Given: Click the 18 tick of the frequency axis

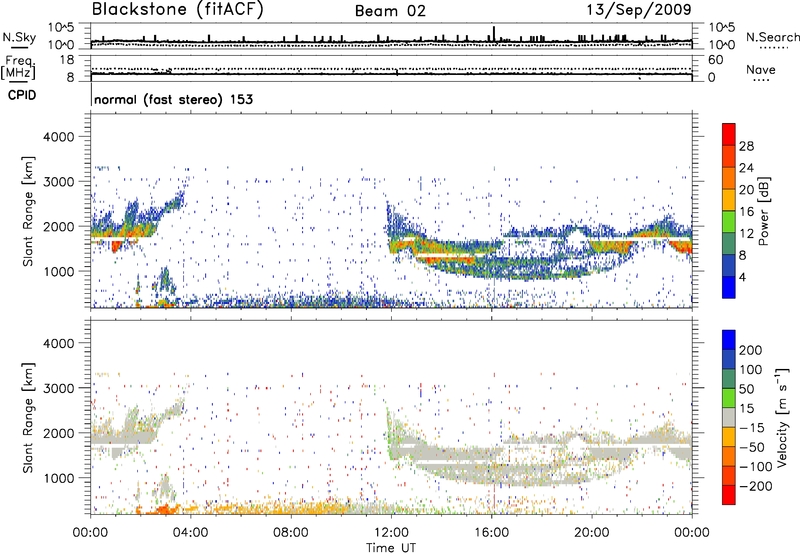Looking at the screenshot, I should pyautogui.click(x=67, y=60).
